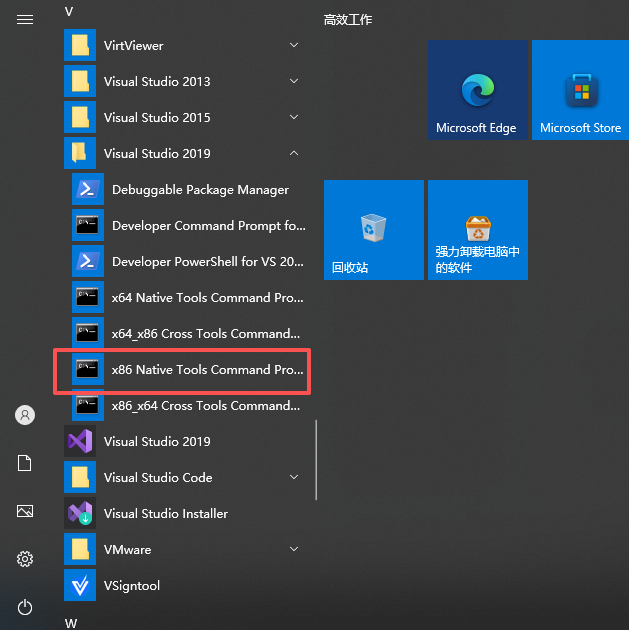
Task: Click x86 Native Tools console icon
Action: [88, 369]
